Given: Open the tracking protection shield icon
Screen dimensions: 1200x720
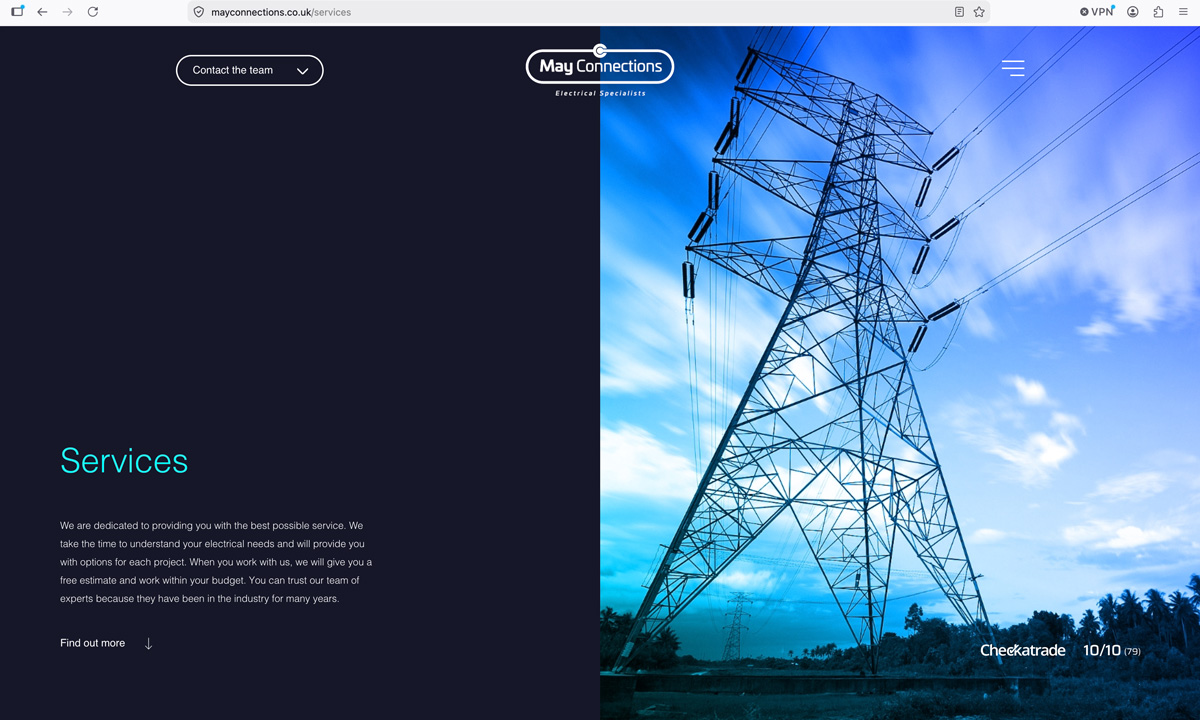Looking at the screenshot, I should click(x=199, y=12).
